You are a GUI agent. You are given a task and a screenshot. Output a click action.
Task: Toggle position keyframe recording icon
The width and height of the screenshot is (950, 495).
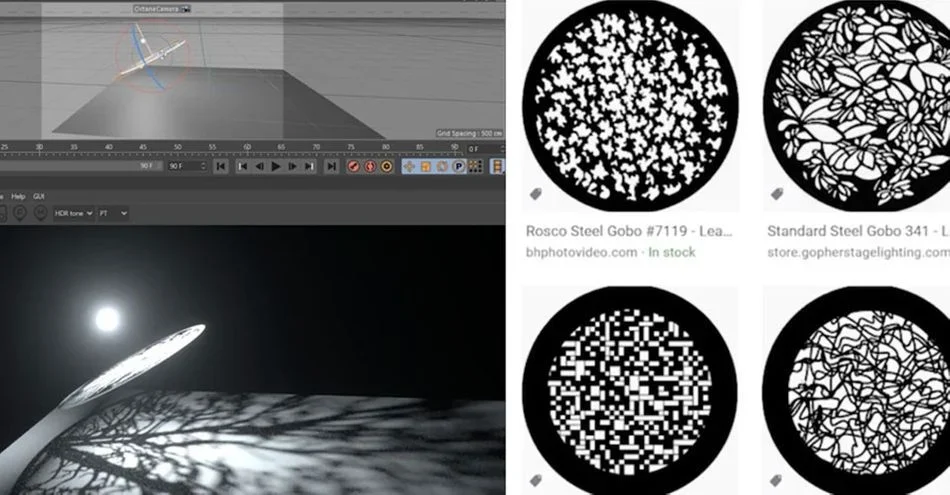409,166
